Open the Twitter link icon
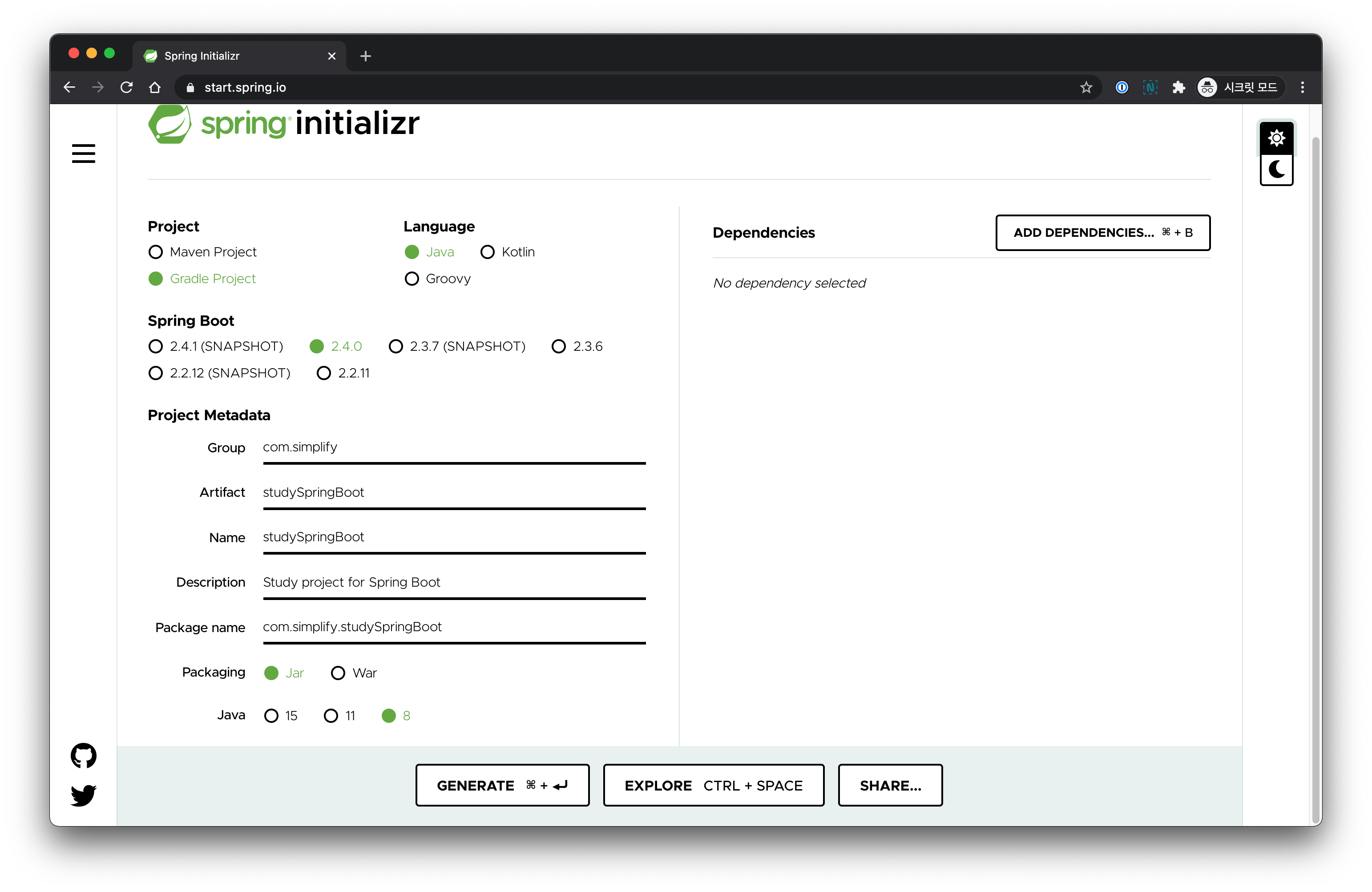Image resolution: width=1372 pixels, height=892 pixels. [x=84, y=795]
